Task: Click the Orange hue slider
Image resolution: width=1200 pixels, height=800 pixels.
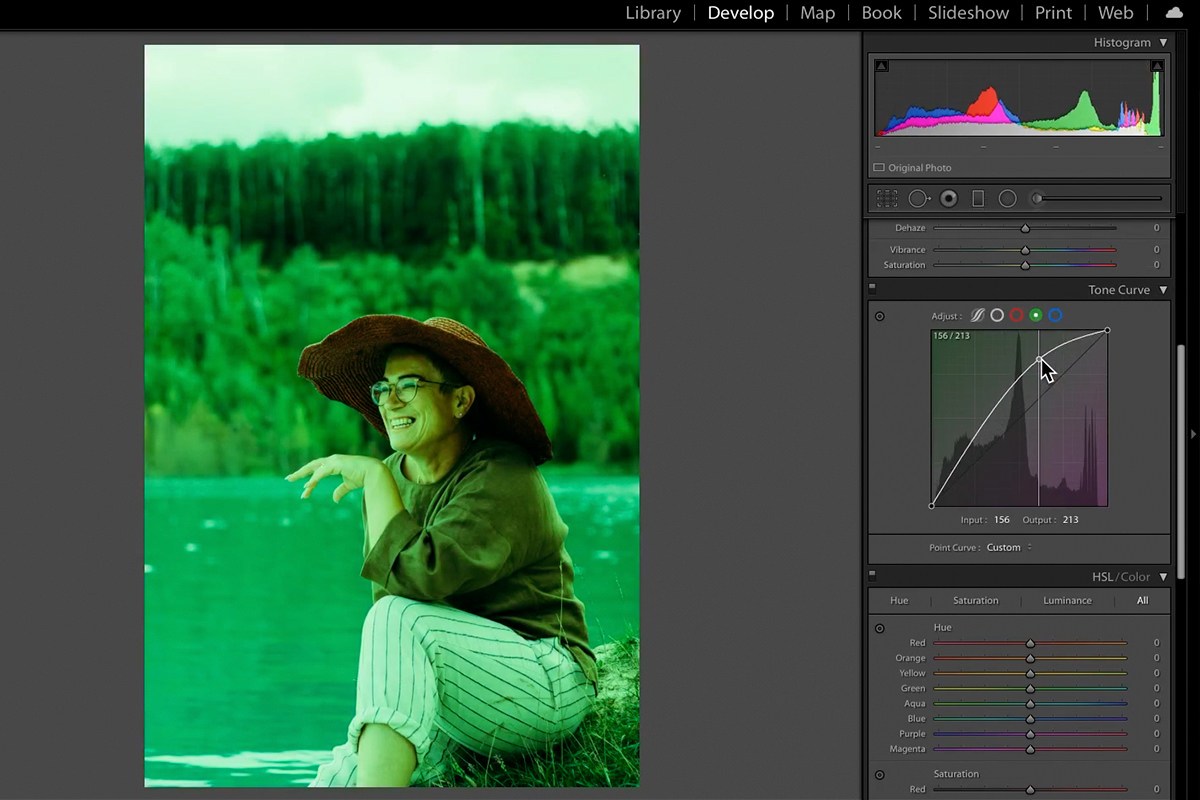Action: pos(1030,658)
